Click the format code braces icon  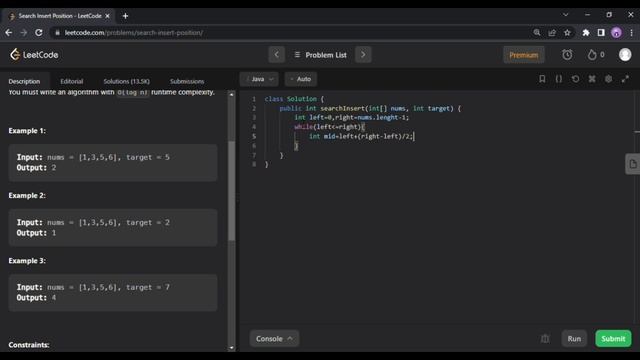point(559,79)
